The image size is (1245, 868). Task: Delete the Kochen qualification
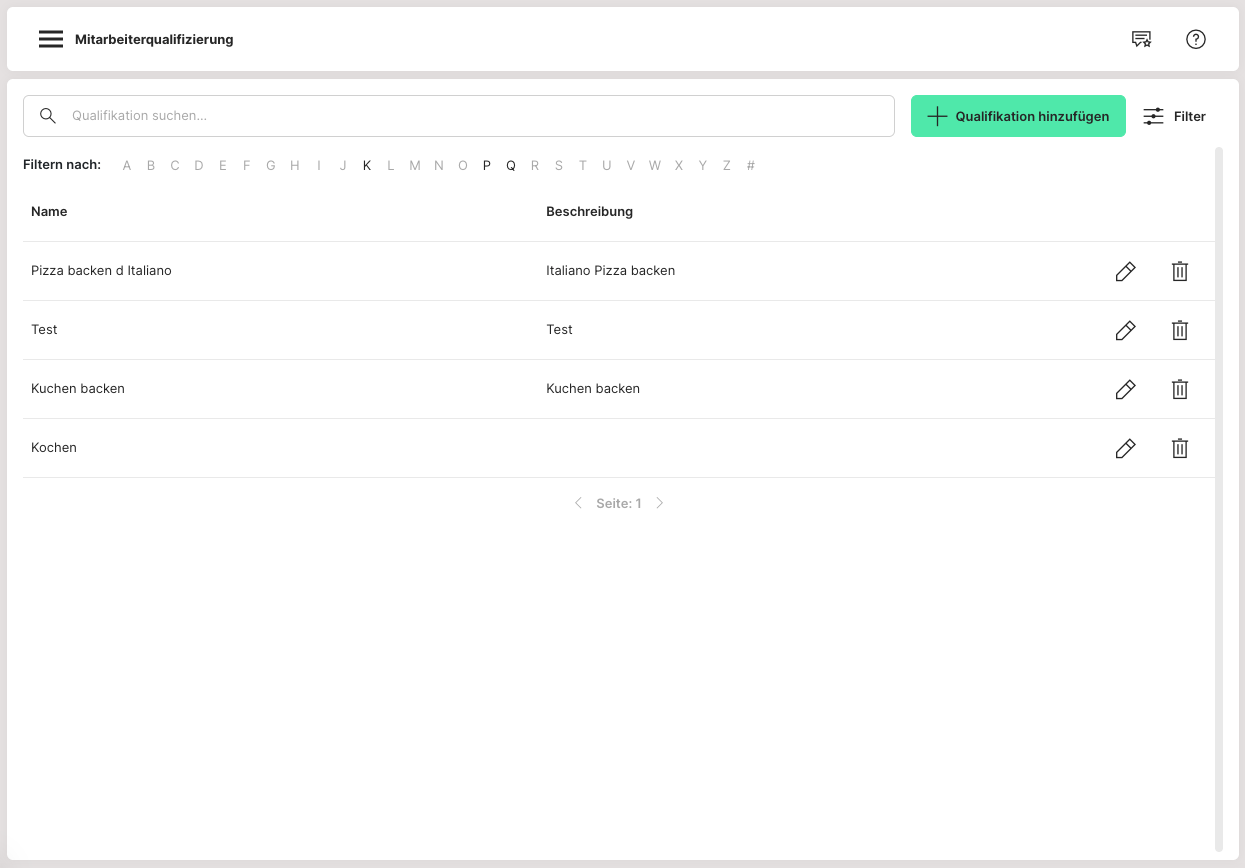coord(1180,448)
